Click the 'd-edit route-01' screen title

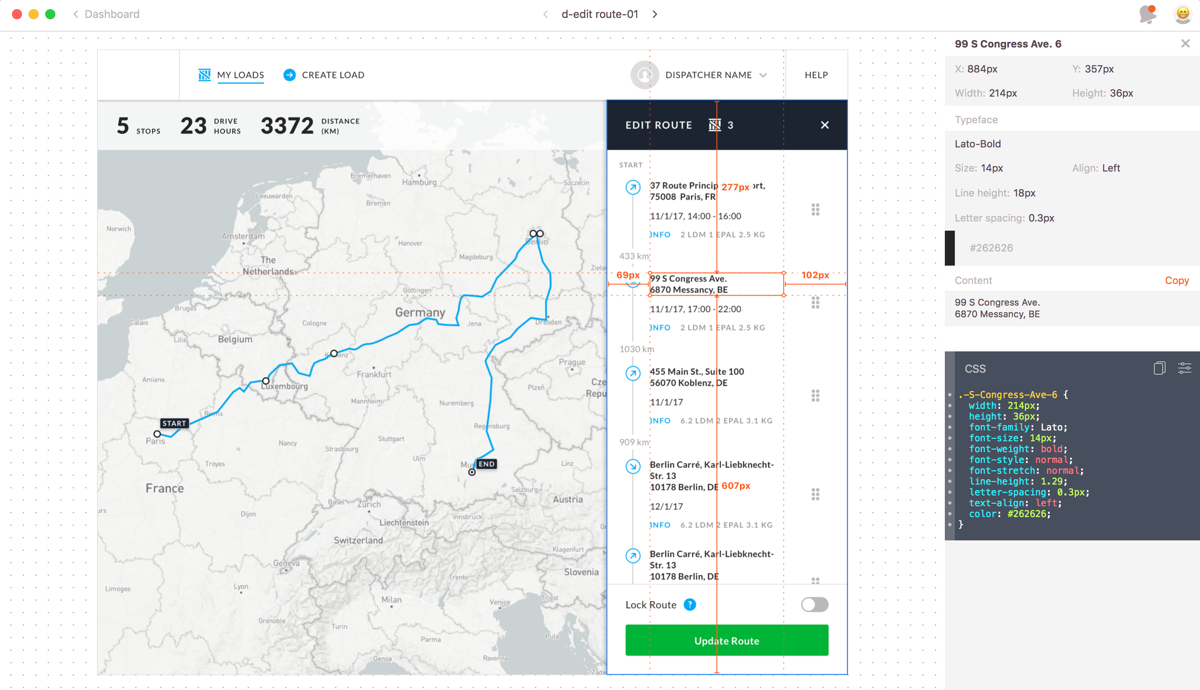600,14
